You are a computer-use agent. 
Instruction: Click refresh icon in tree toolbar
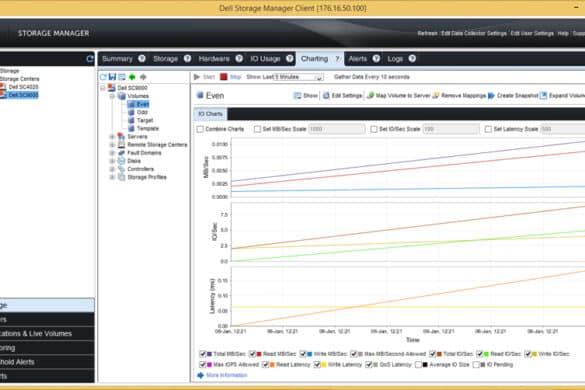pyautogui.click(x=103, y=77)
